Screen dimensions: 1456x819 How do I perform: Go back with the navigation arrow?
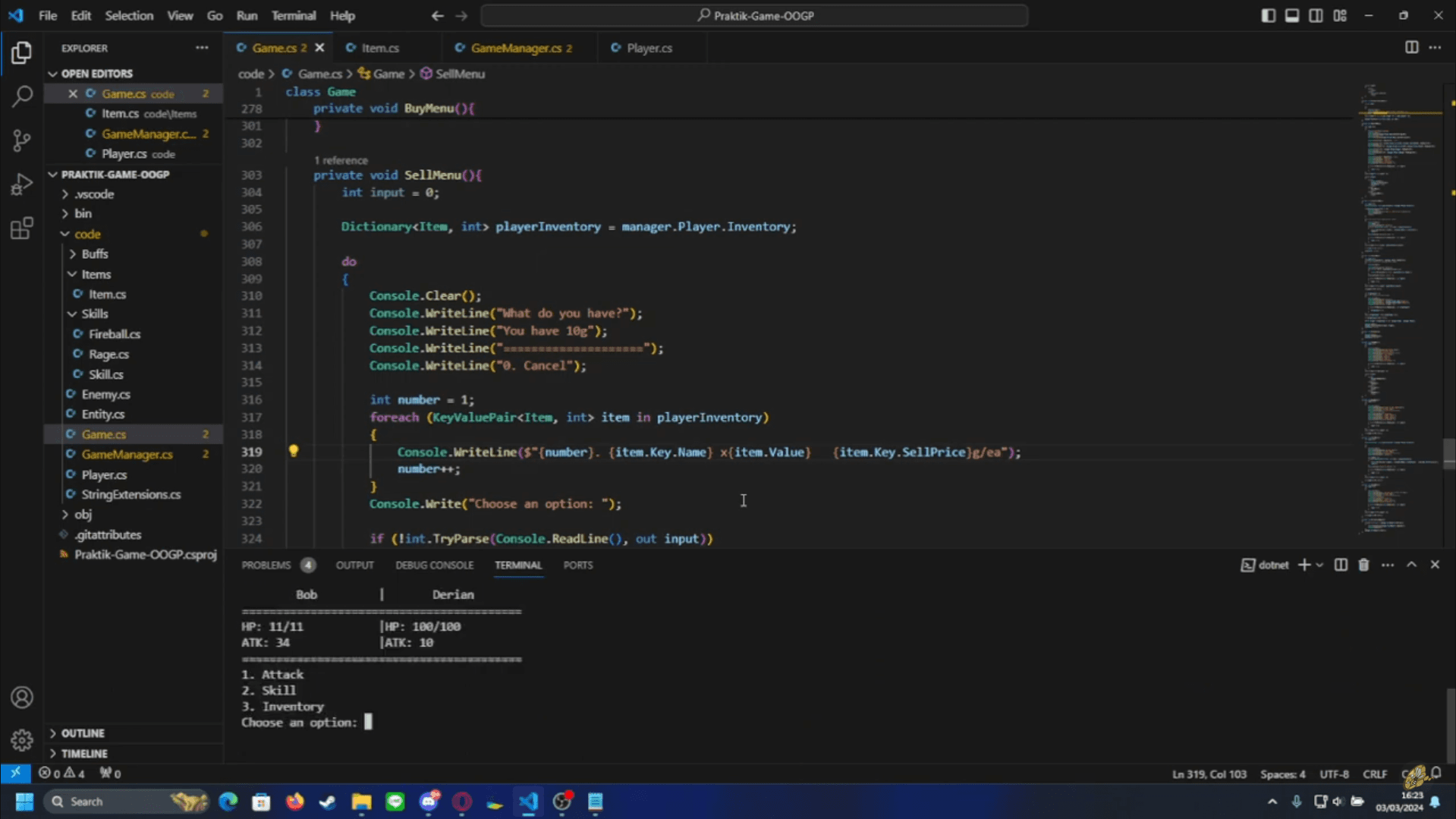coord(437,15)
